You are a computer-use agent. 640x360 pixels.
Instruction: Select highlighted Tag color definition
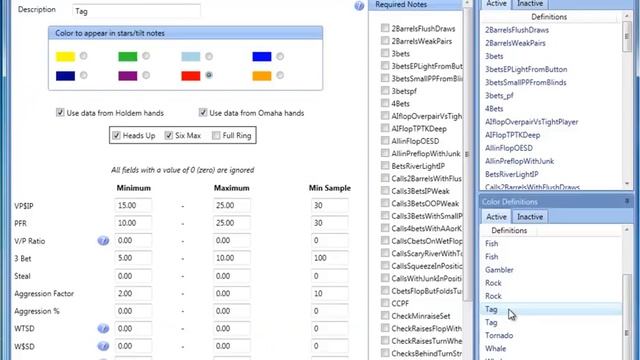(552, 309)
